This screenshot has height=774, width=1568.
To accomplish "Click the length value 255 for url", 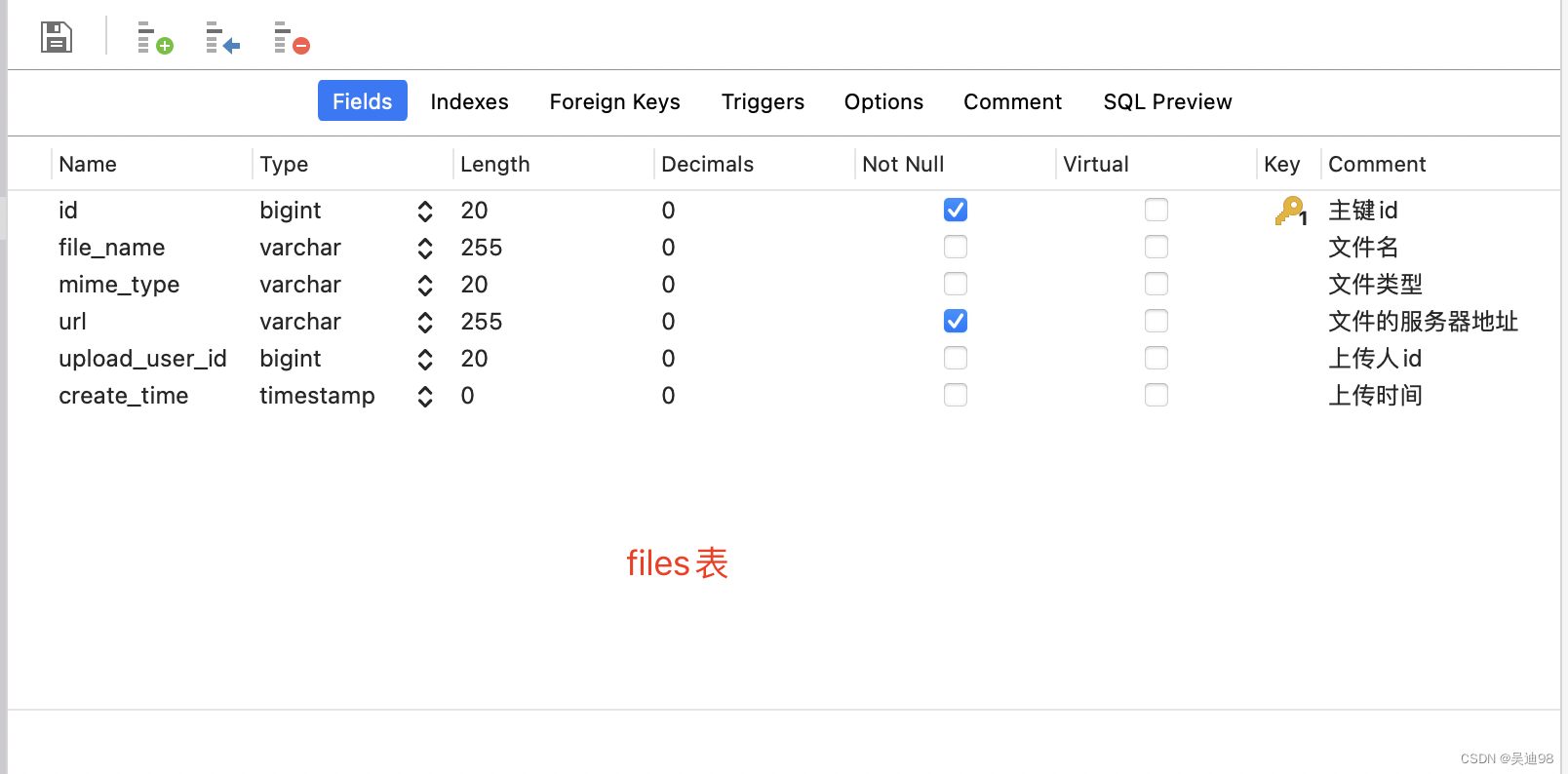I will tap(482, 322).
